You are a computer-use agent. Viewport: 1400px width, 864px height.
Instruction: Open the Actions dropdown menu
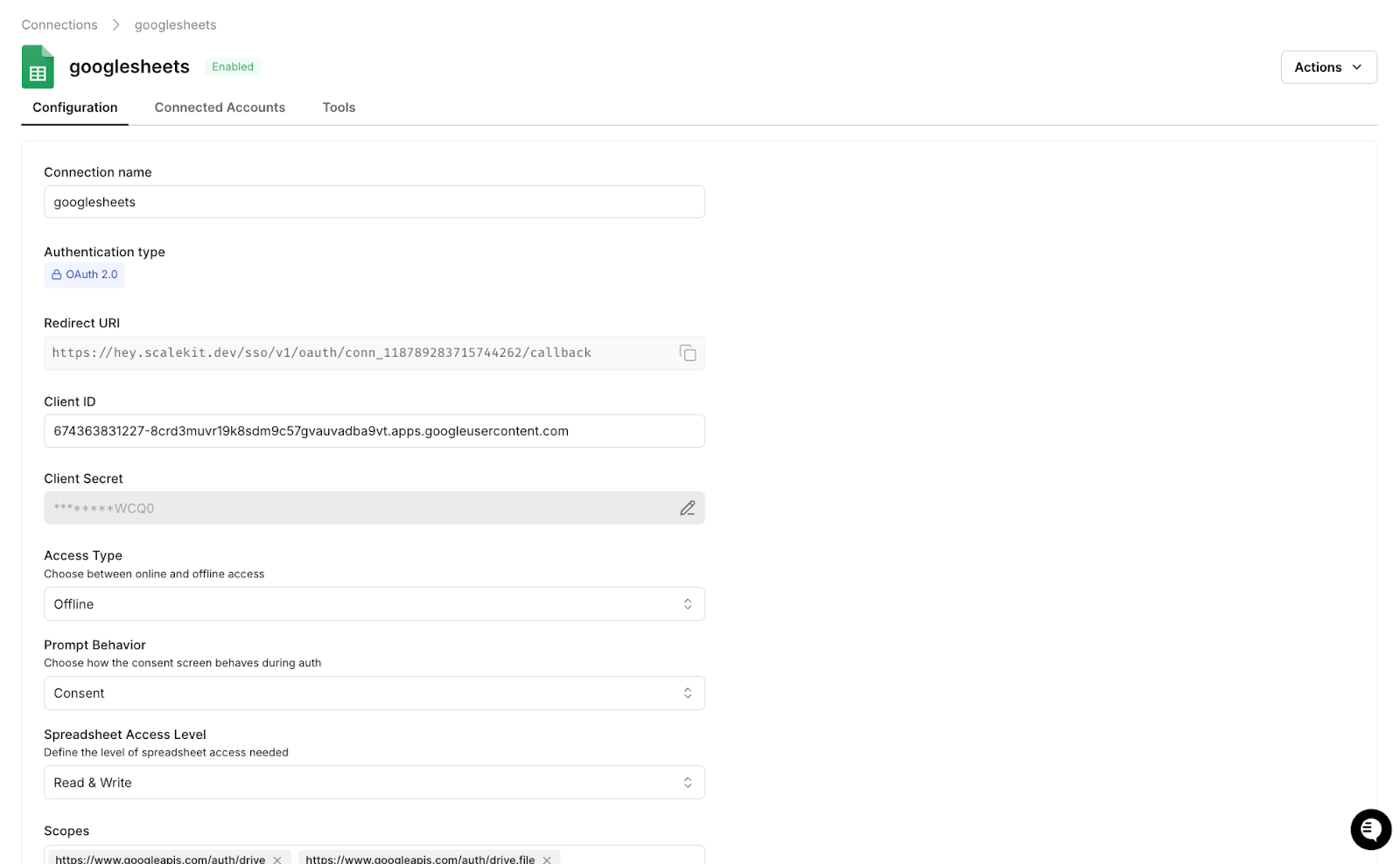(1328, 67)
